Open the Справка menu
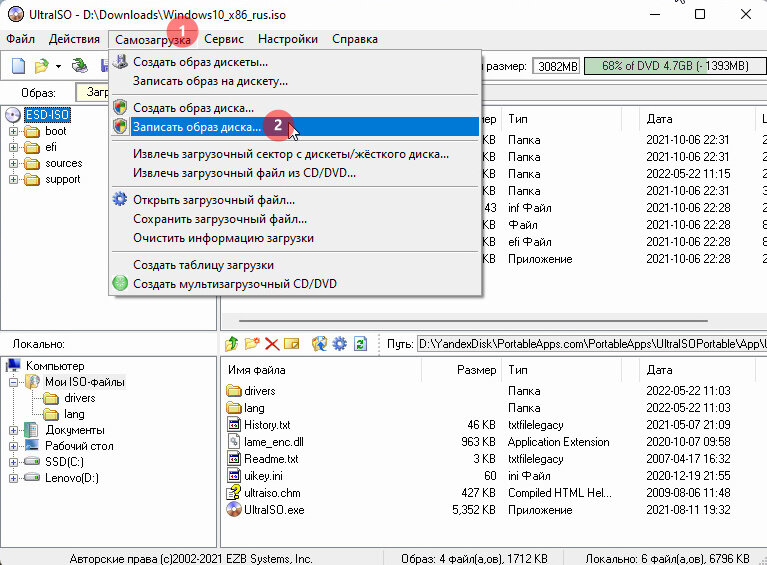The height and width of the screenshot is (565, 767). tap(355, 39)
